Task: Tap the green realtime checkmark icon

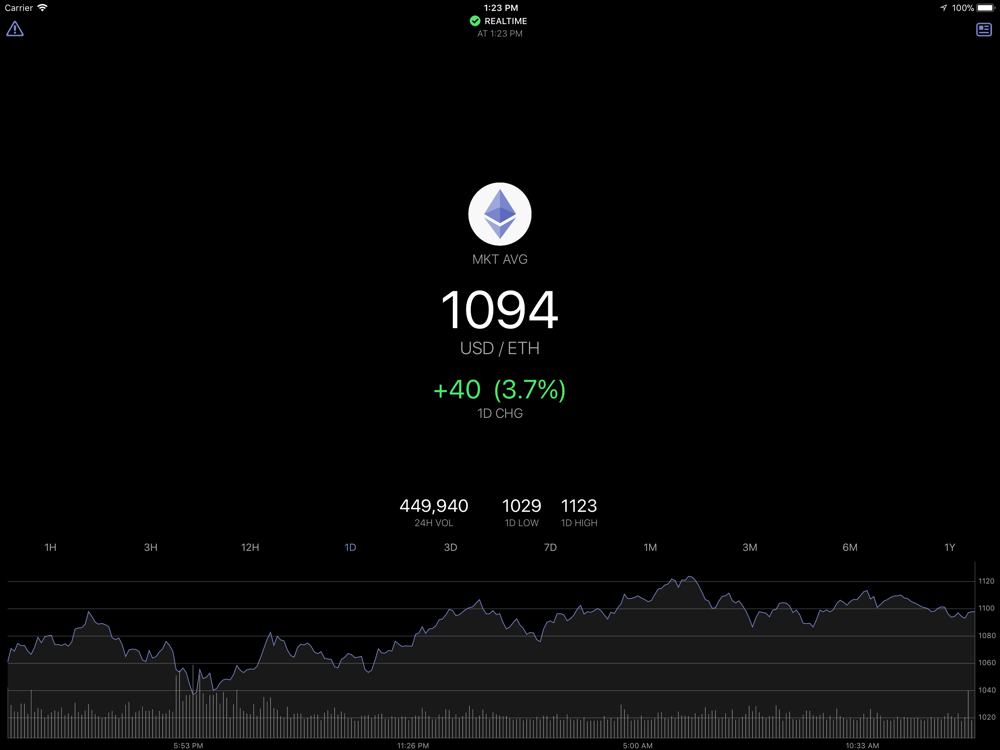Action: tap(475, 21)
